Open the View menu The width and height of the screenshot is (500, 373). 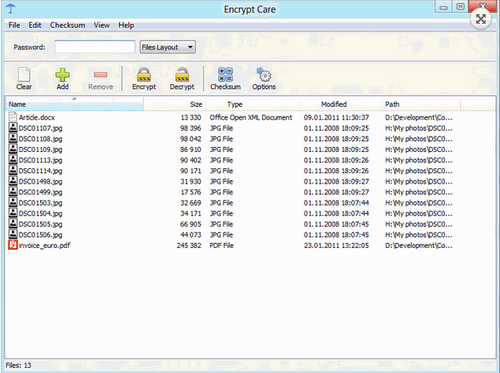pos(102,25)
